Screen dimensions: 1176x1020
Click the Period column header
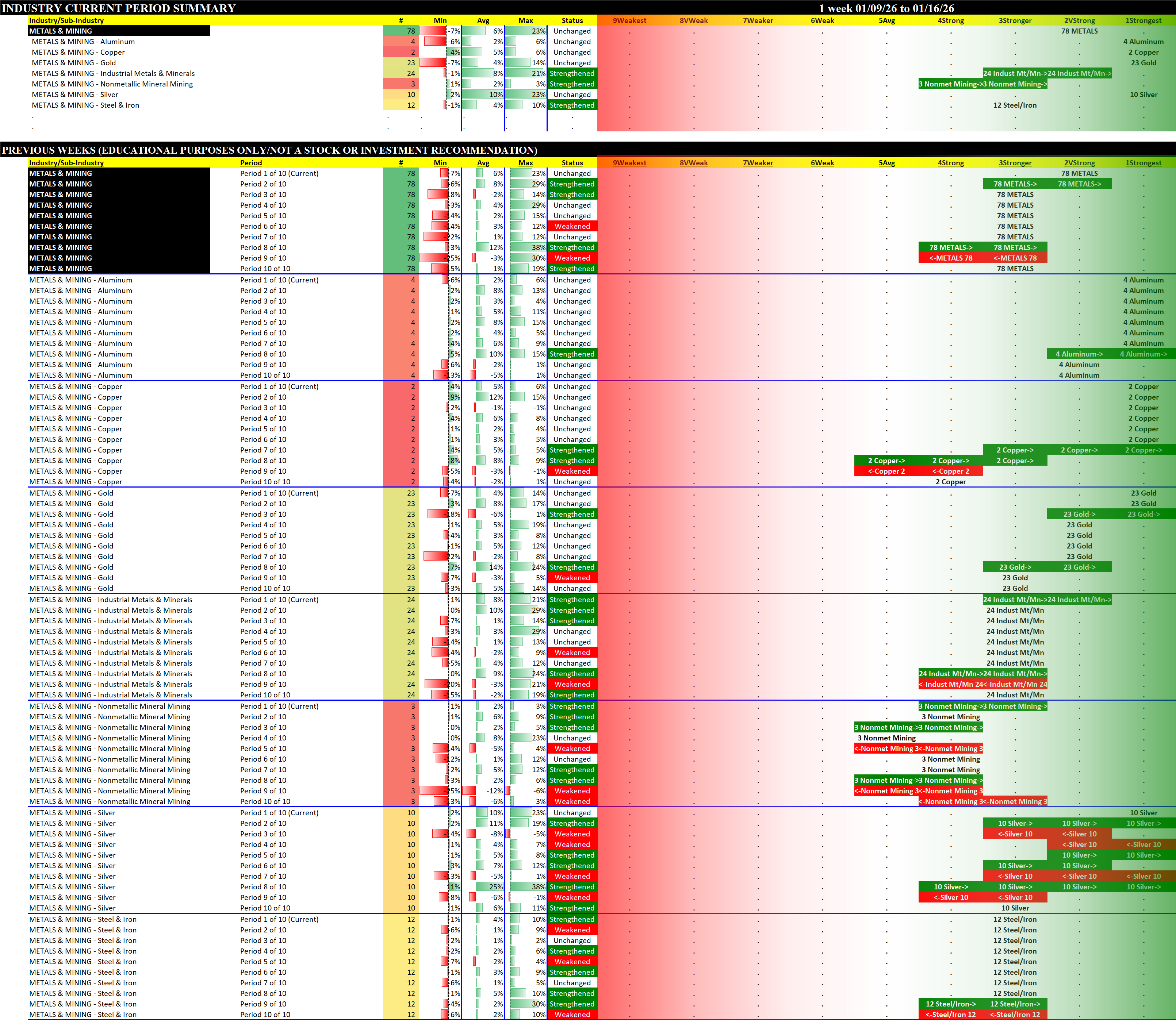point(251,163)
